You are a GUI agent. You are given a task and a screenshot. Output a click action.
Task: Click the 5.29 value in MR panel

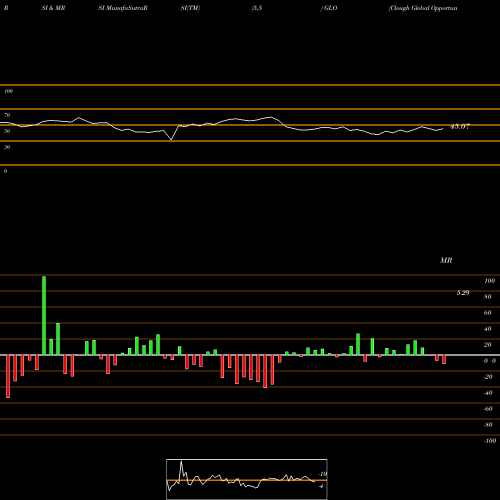[463, 293]
